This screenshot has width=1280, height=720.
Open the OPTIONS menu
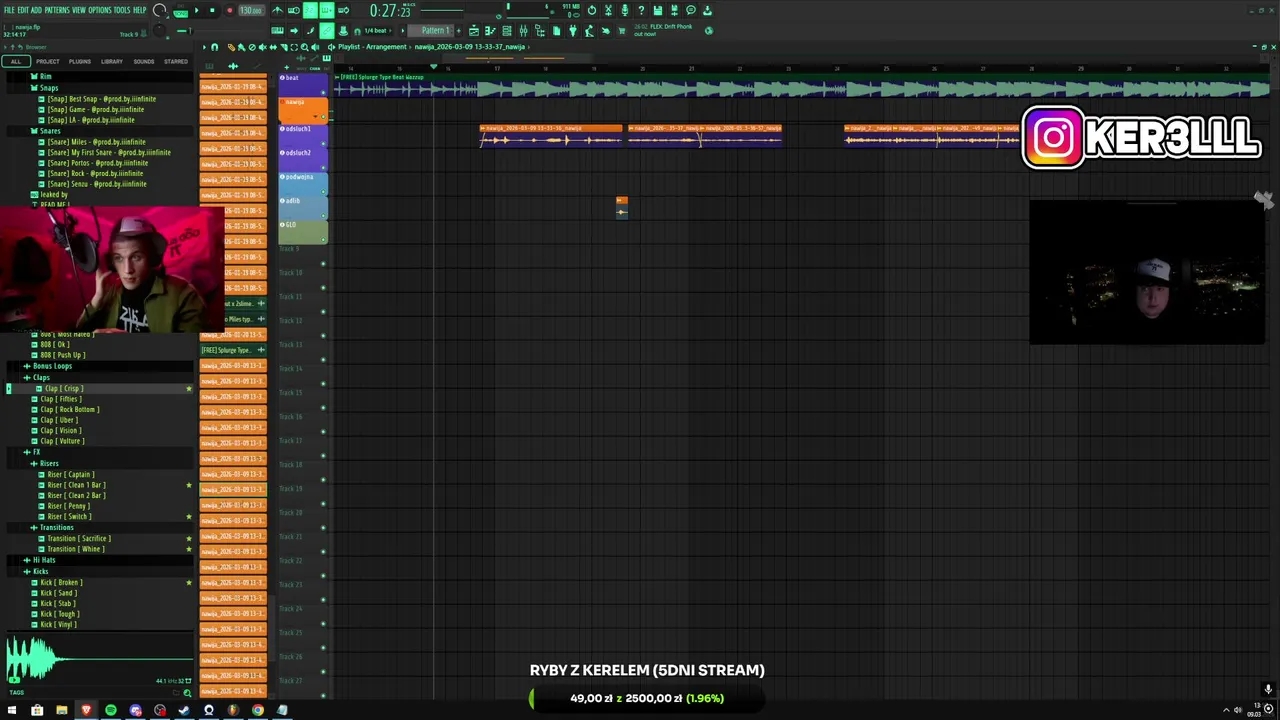point(100,10)
